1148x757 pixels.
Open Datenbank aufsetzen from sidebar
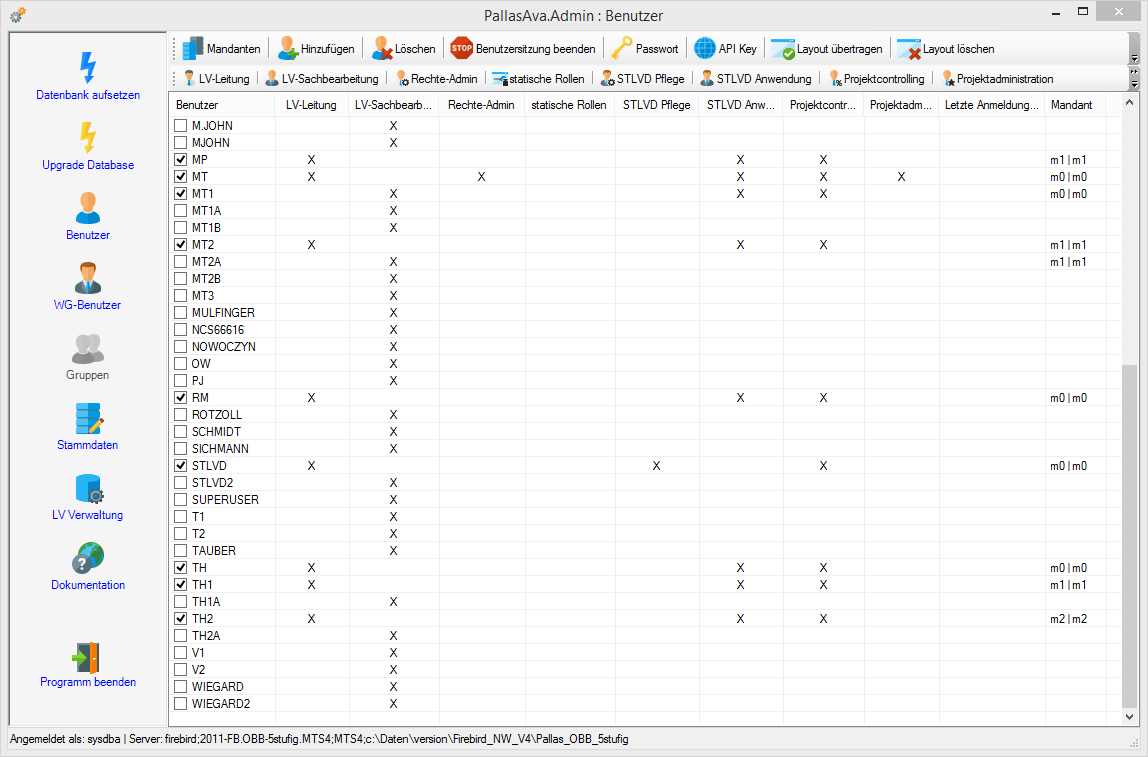(x=88, y=75)
